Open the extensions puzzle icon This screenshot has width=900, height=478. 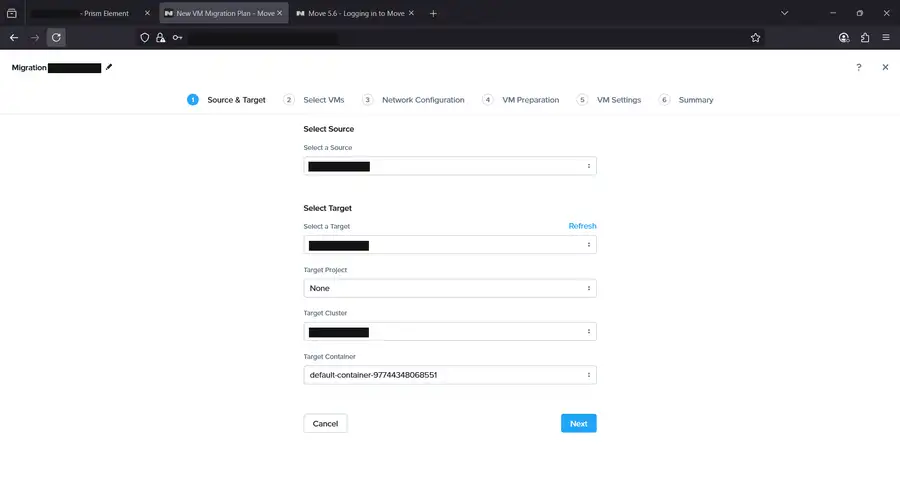tap(865, 37)
